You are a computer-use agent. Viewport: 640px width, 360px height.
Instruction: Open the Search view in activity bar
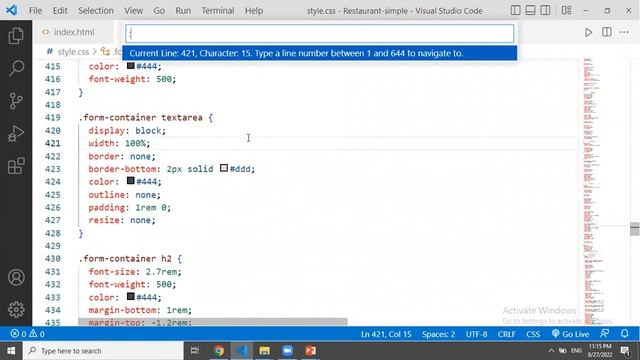click(16, 68)
